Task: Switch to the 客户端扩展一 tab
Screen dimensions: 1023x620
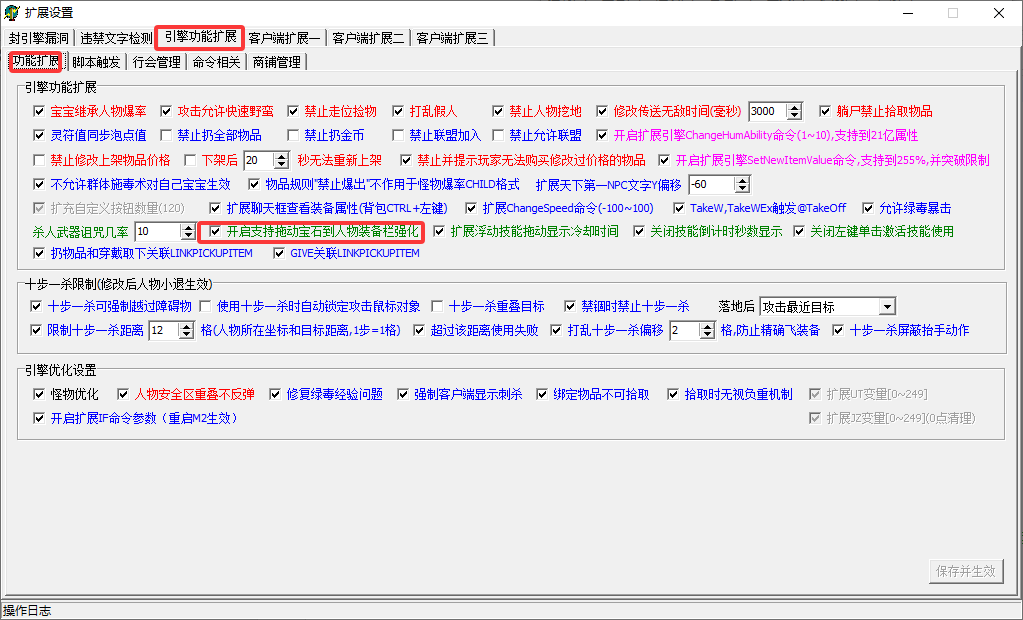Action: [x=284, y=39]
